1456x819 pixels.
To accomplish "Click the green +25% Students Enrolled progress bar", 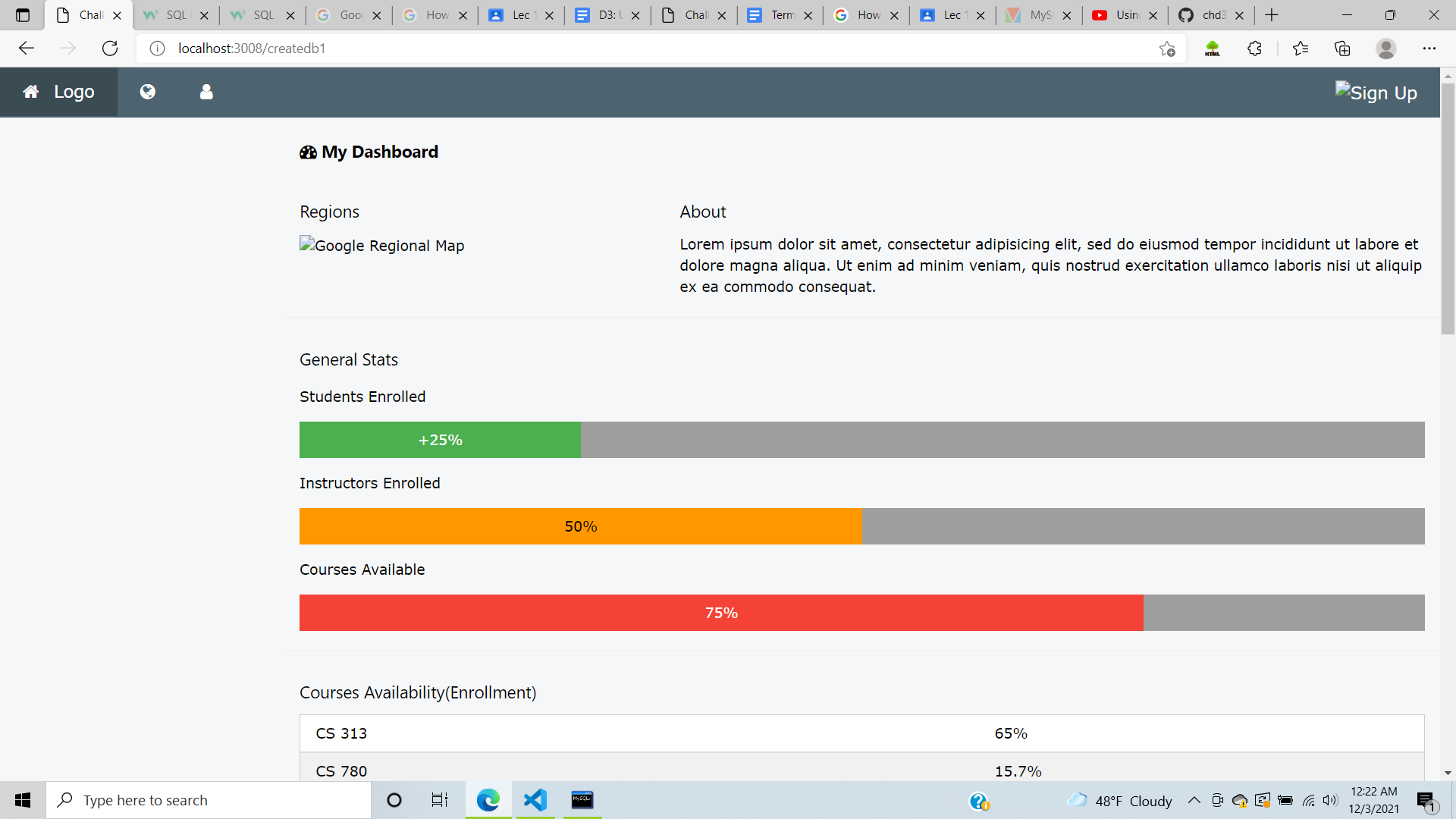I will point(440,440).
